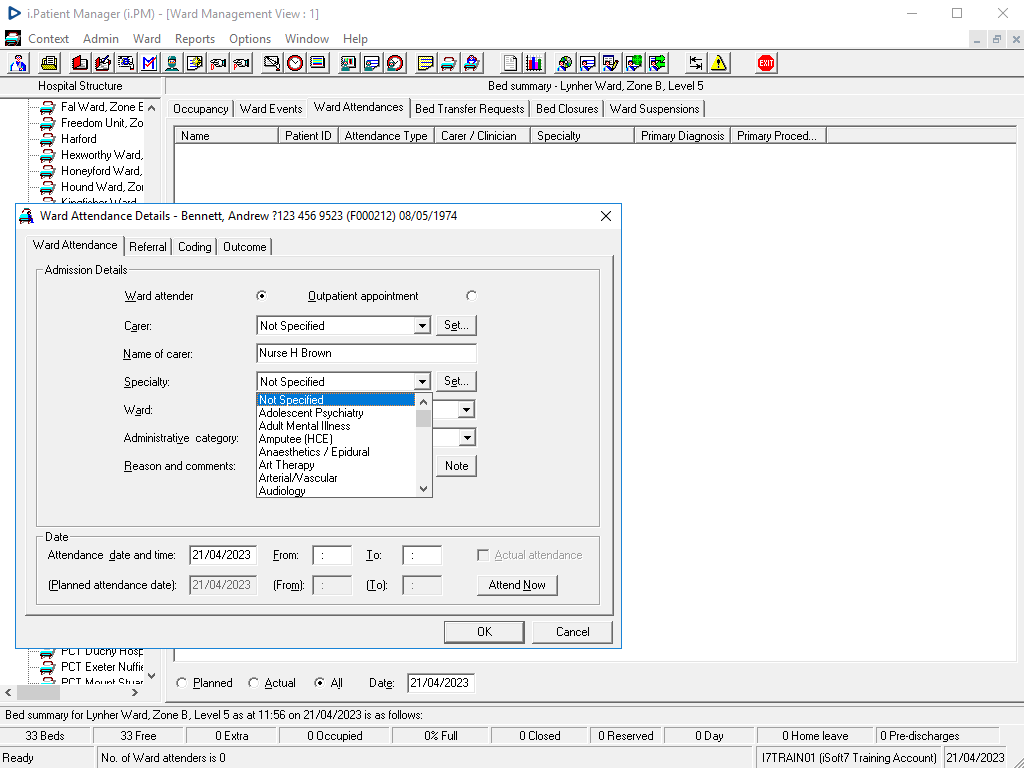Click the bar chart toolbar icon
This screenshot has height=768, width=1024.
[534, 63]
